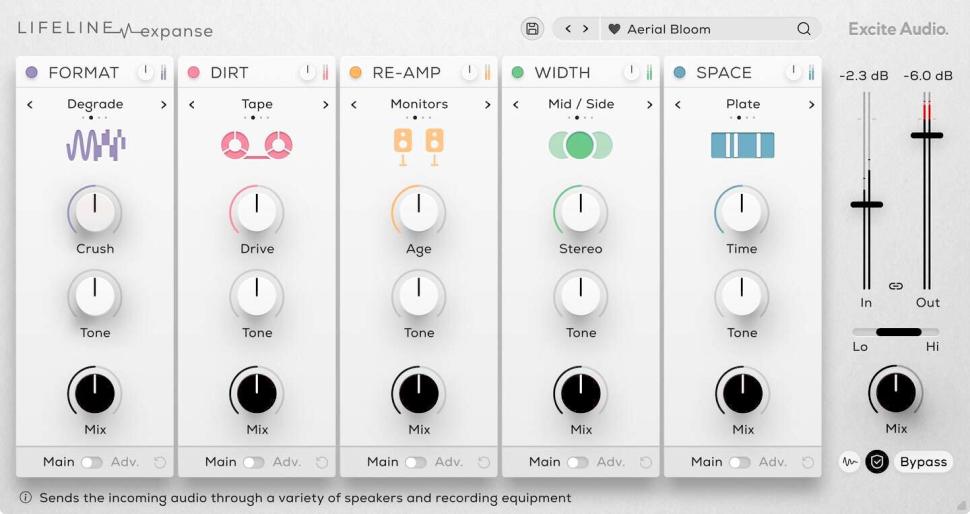Click the Monitors speaker icon in RE-AMP

(x=419, y=147)
